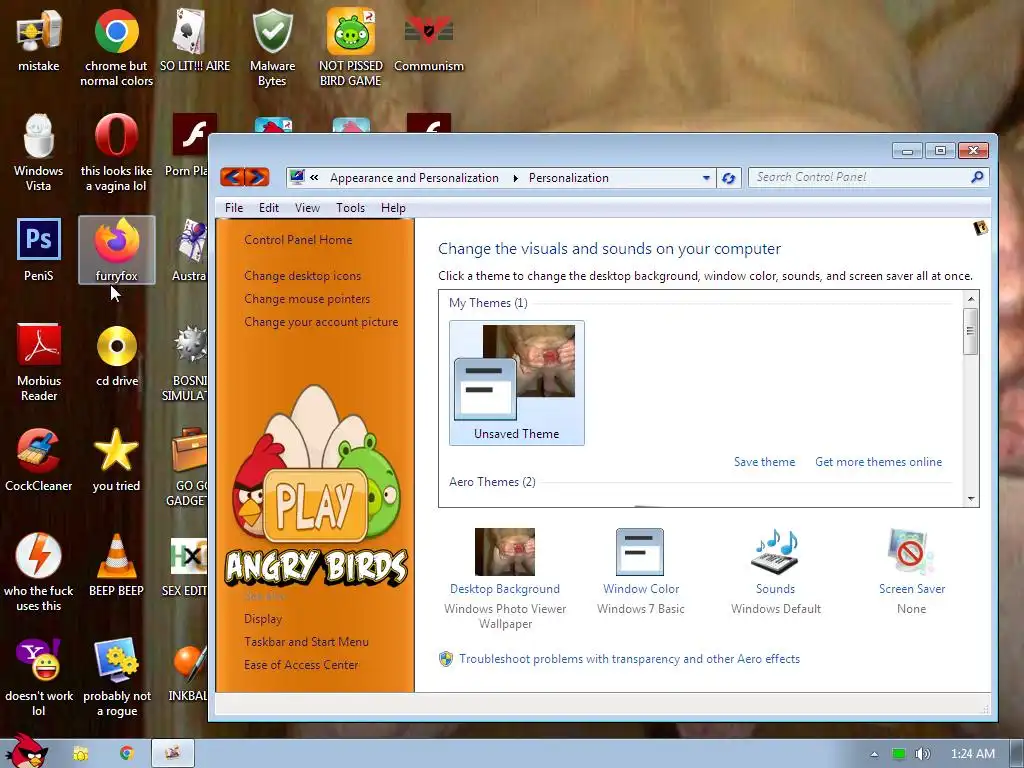Open the 'SO LIT!!! AIRE' card icon
This screenshot has width=1024, height=768.
[x=195, y=39]
